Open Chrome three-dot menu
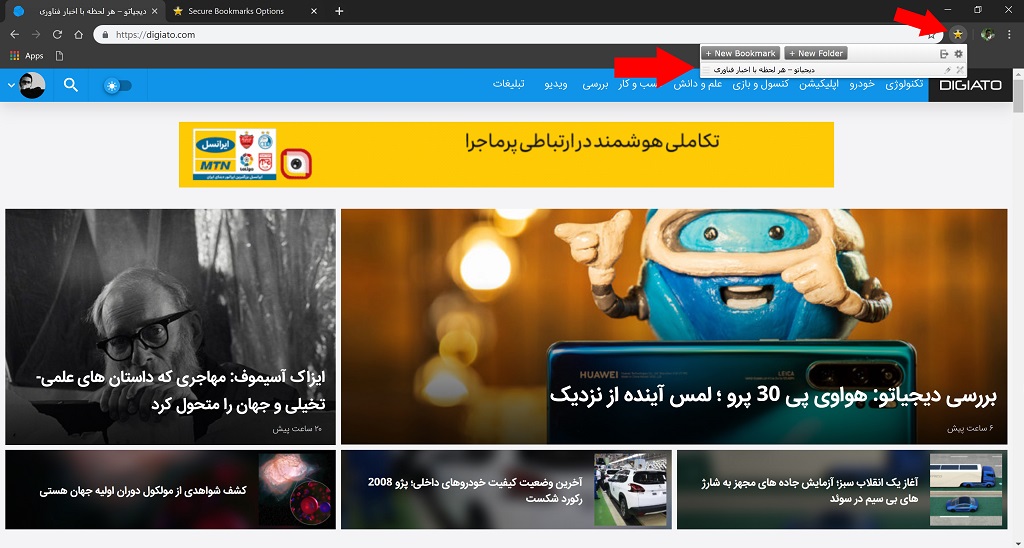 coord(1009,35)
